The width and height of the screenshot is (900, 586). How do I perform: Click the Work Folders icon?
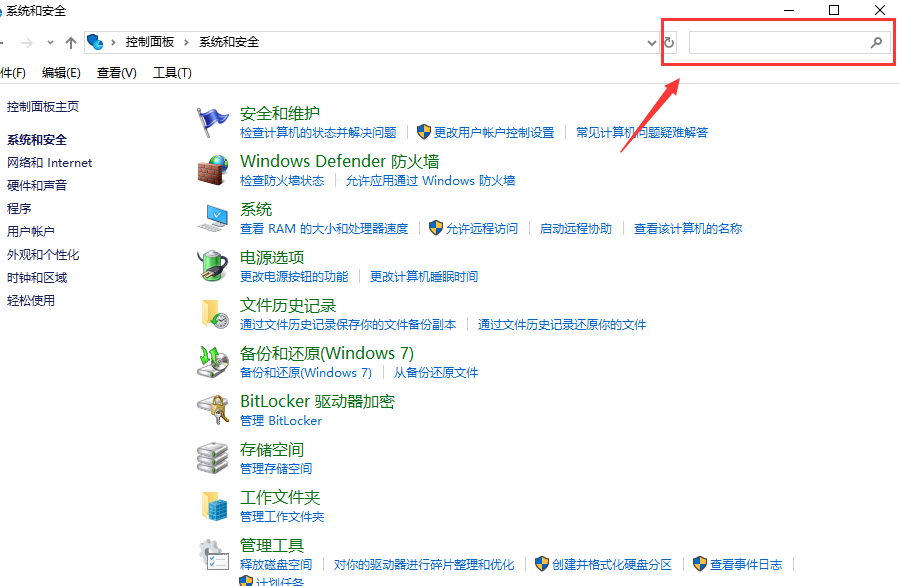coord(214,506)
